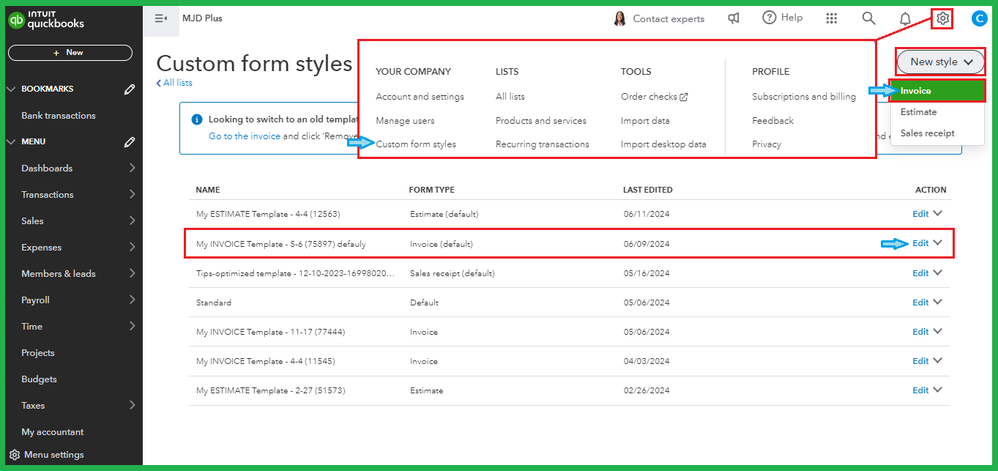The image size is (998, 471).
Task: Click the All lists back link
Action: coord(174,83)
